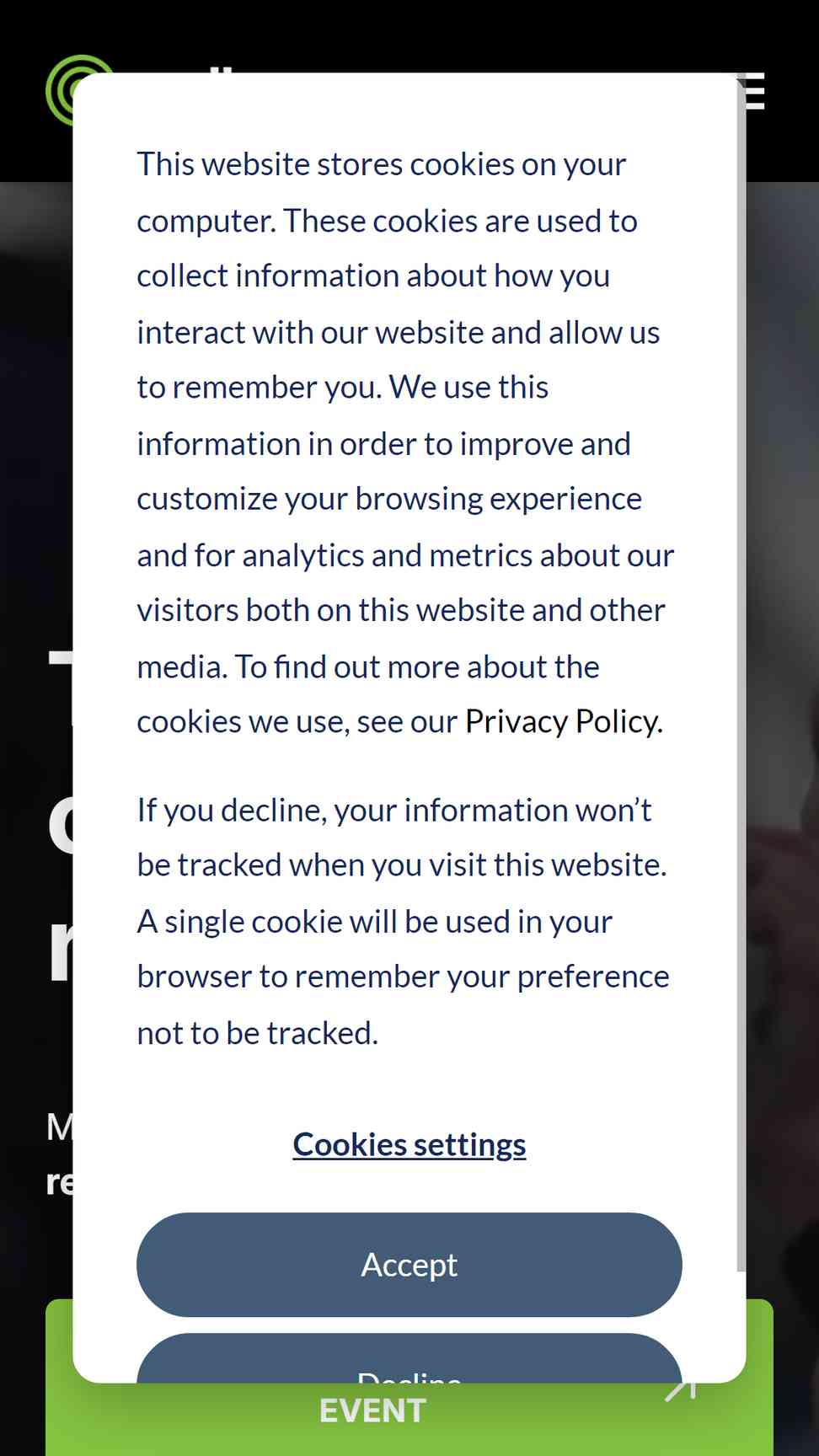The width and height of the screenshot is (819, 1456).
Task: Click the dimmed hero image left of dialog
Action: click(x=35, y=421)
